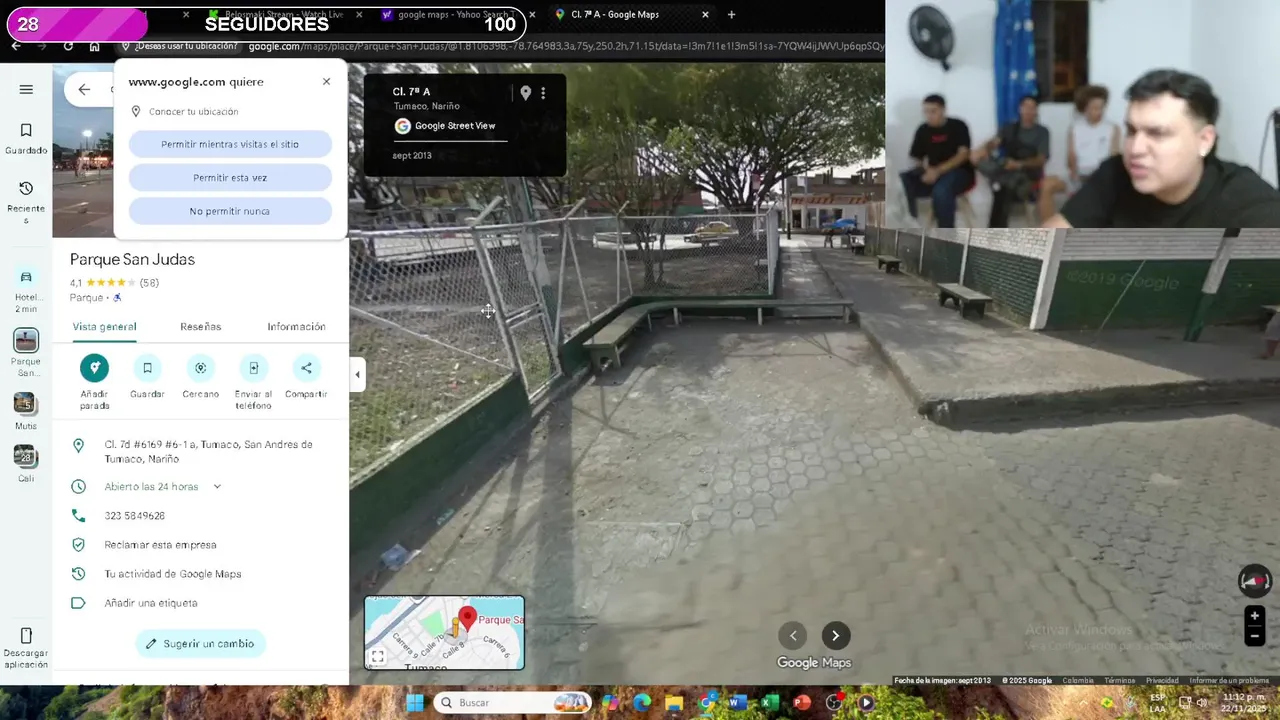Click the 58 reviews count
1280x720 pixels.
(x=149, y=283)
